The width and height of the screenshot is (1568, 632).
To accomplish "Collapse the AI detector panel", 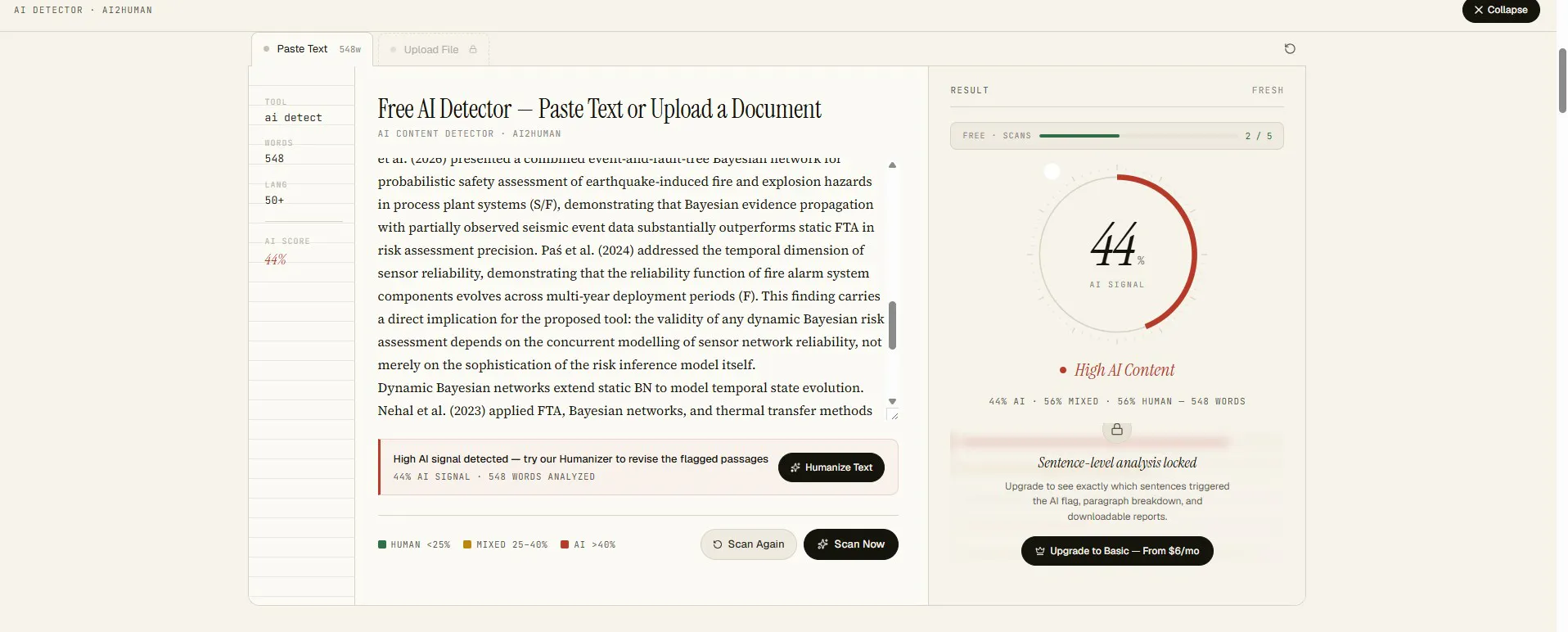I will 1501,11.
